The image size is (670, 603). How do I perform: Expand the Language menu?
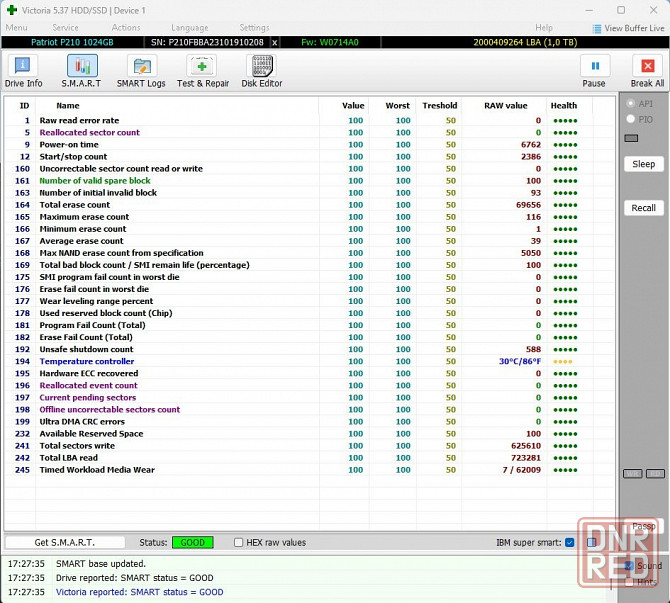click(190, 28)
